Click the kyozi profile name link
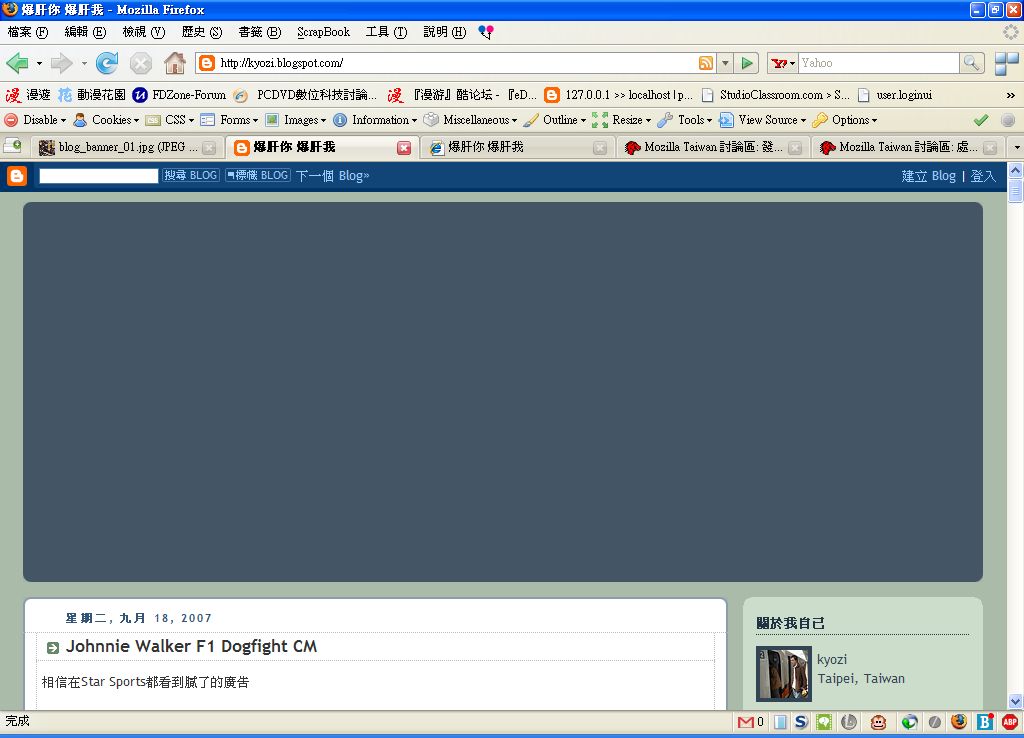The width and height of the screenshot is (1024, 738). pos(832,660)
